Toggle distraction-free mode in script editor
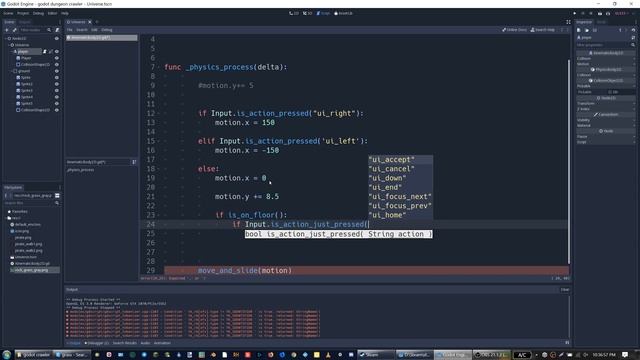 568,22
